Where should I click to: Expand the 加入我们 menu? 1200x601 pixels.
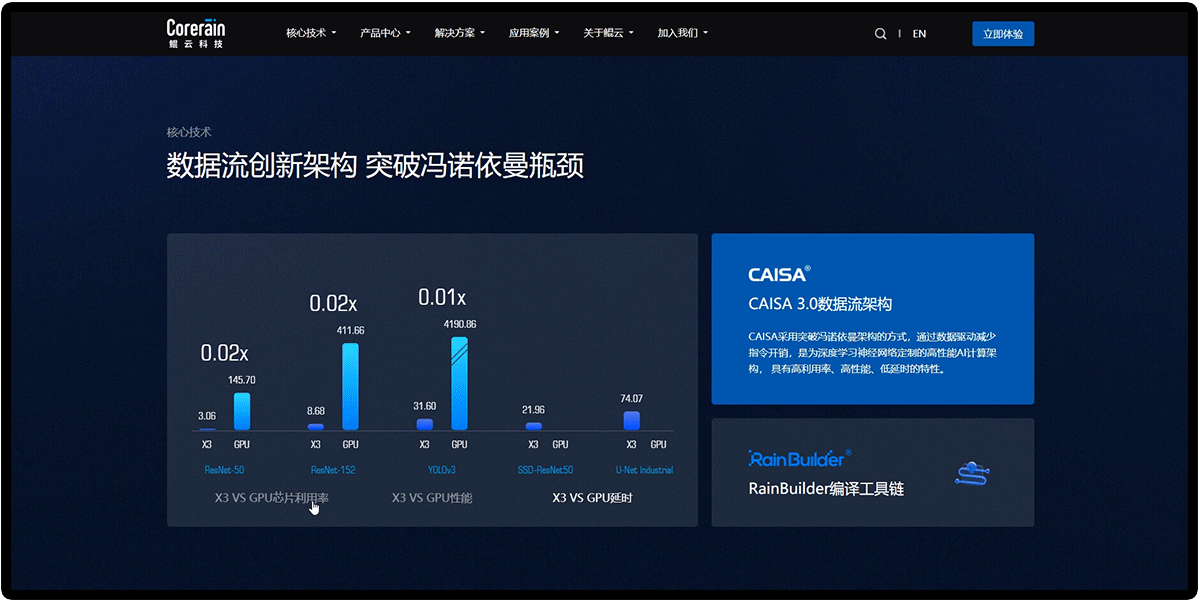[683, 33]
